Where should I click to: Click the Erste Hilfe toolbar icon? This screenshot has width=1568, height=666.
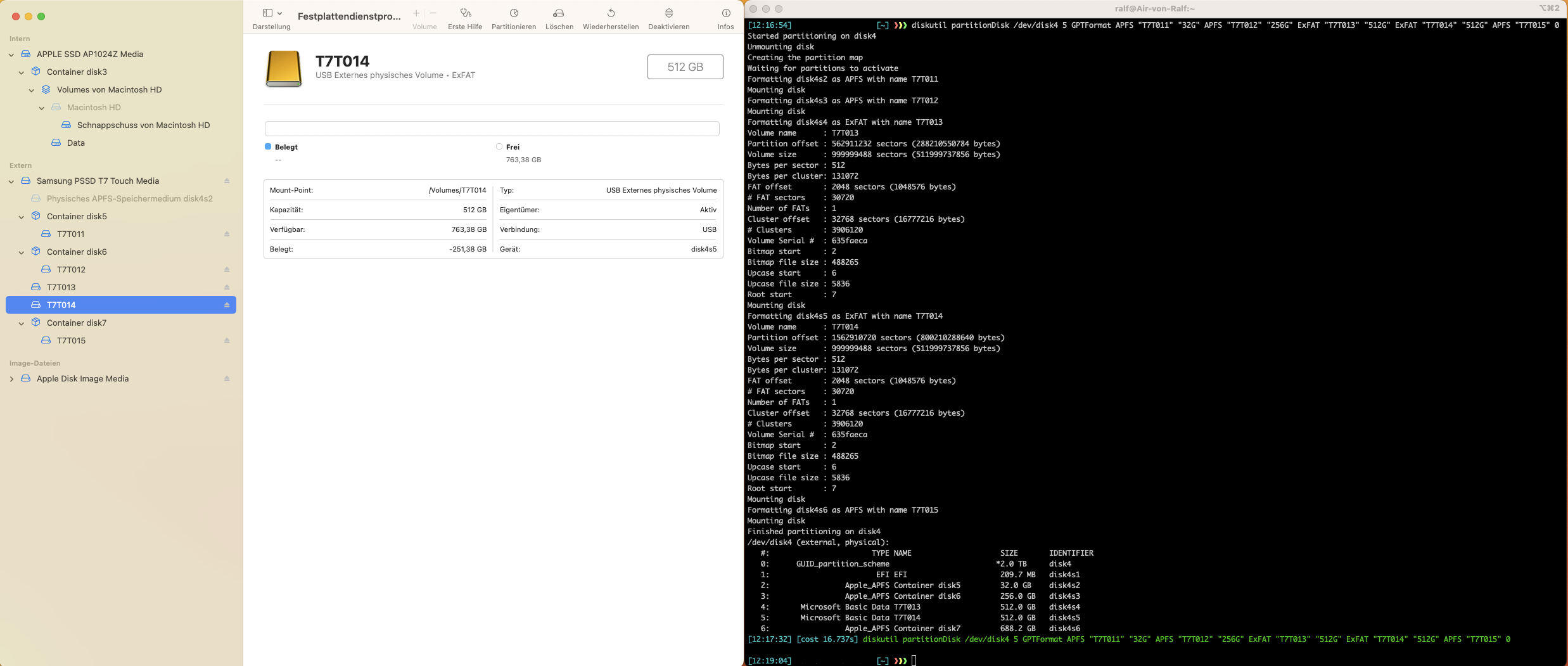(x=465, y=13)
